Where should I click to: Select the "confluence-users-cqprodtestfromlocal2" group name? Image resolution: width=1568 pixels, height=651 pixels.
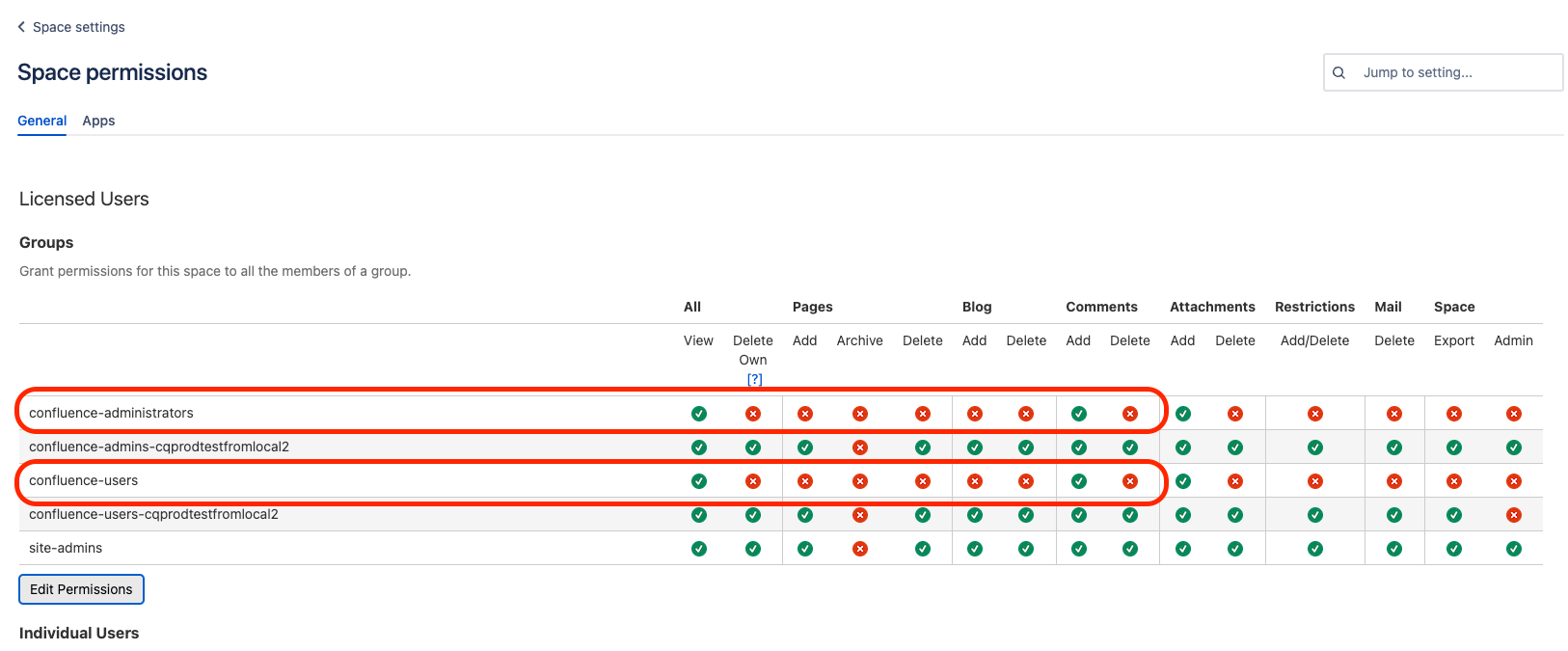pos(153,514)
